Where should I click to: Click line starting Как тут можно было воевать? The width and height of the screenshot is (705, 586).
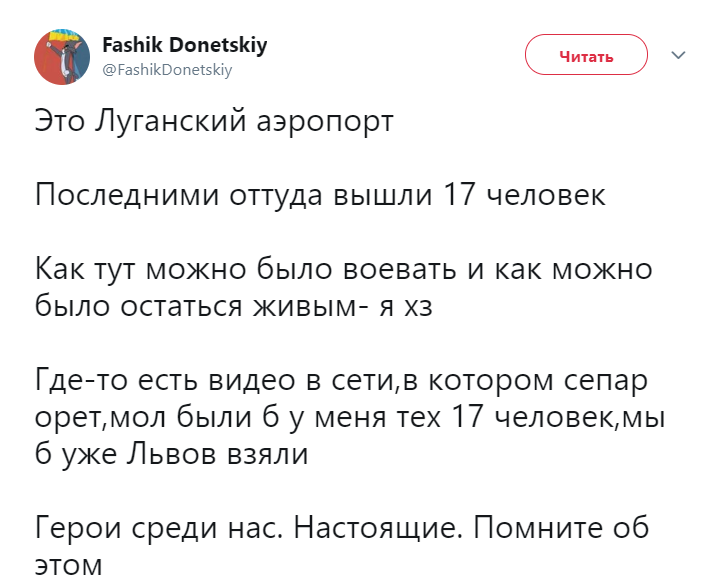pos(344,269)
